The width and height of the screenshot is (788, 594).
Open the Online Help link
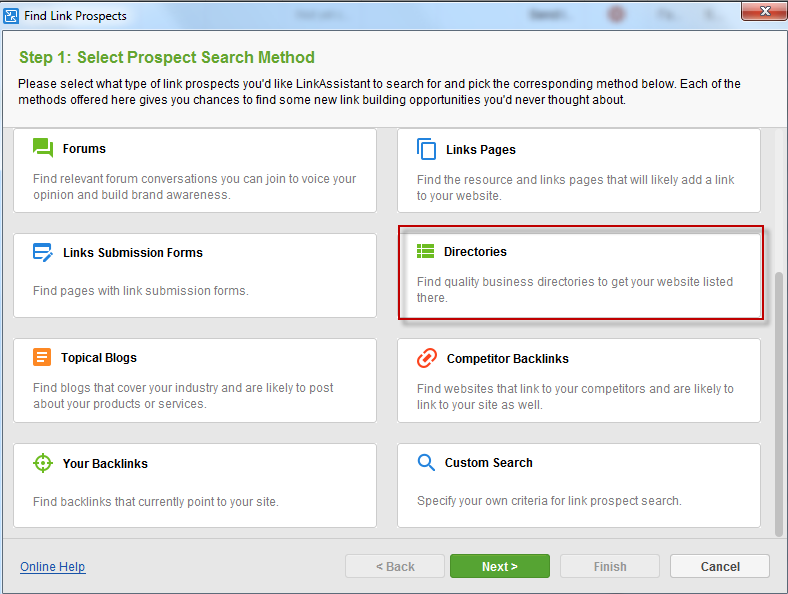pyautogui.click(x=53, y=566)
